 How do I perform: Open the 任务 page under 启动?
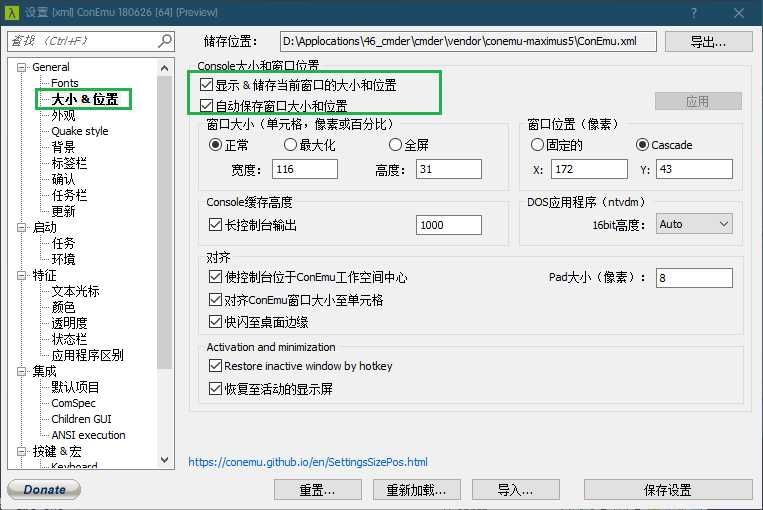[x=63, y=243]
